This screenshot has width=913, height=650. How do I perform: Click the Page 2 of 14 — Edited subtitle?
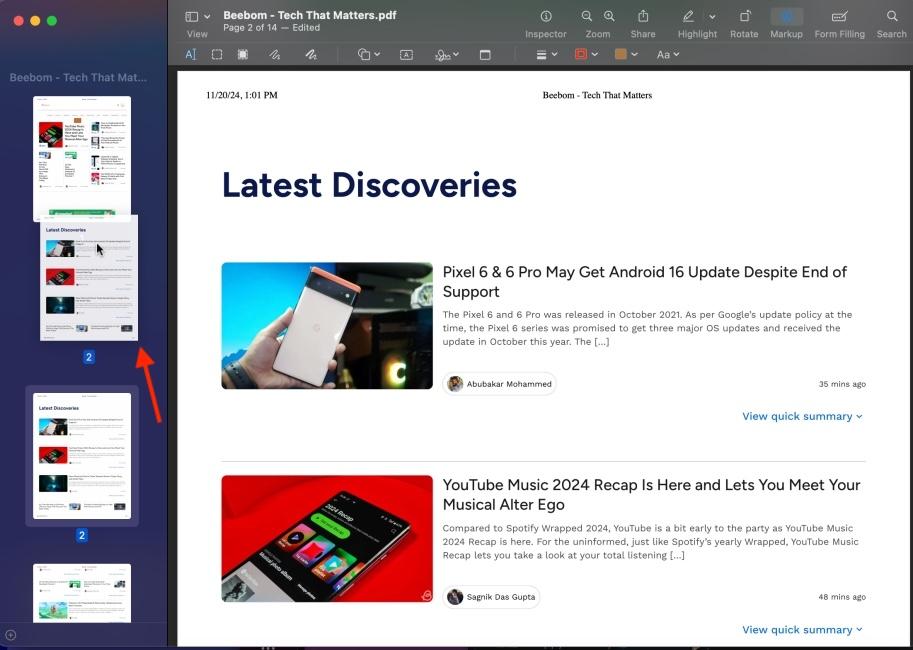(x=271, y=27)
